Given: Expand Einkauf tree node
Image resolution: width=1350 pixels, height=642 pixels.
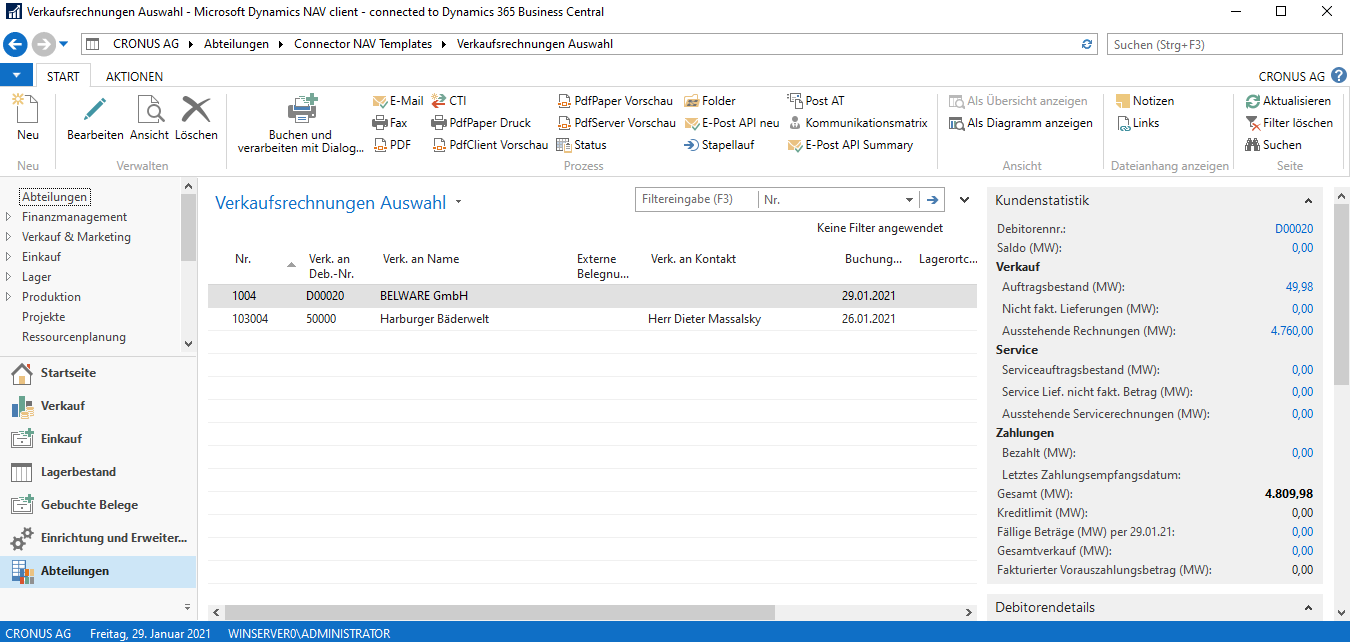Looking at the screenshot, I should [x=10, y=257].
